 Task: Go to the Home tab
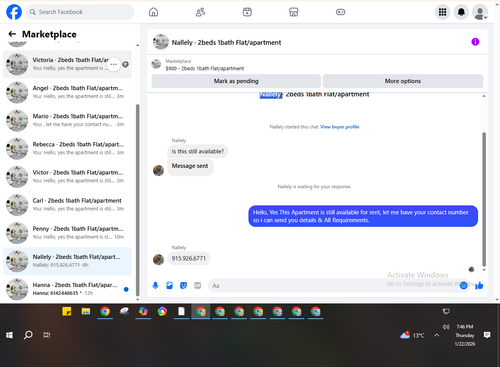153,12
